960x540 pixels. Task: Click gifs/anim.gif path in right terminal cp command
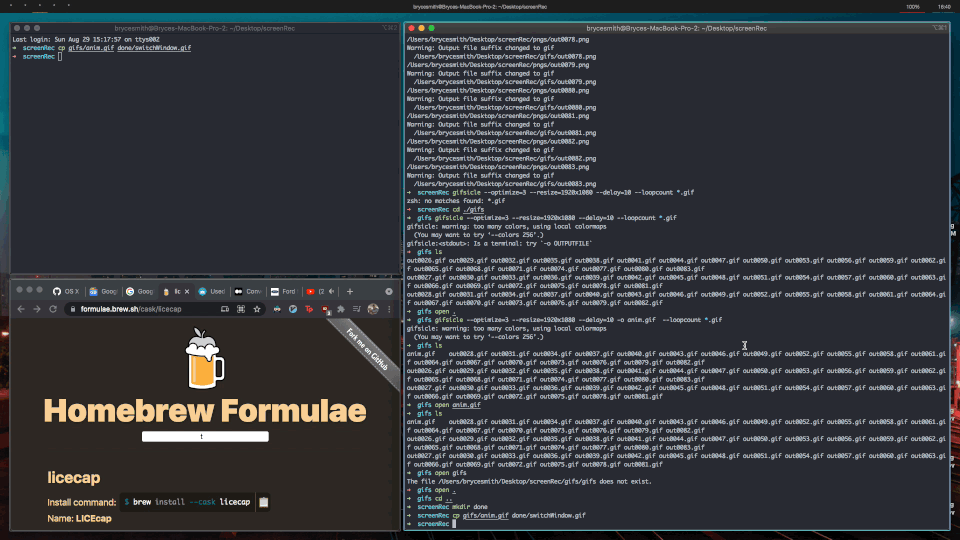point(485,516)
